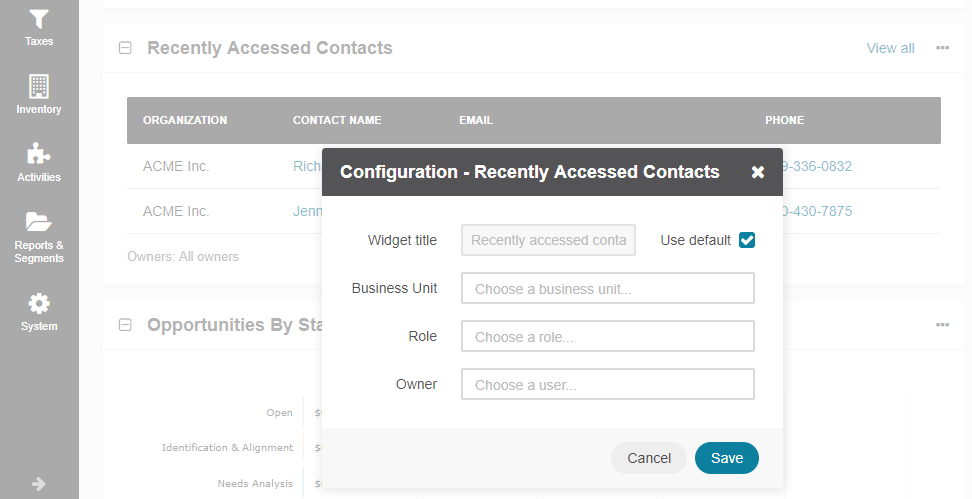Cancel the configuration dialog
Image resolution: width=972 pixels, height=499 pixels.
pyautogui.click(x=649, y=458)
